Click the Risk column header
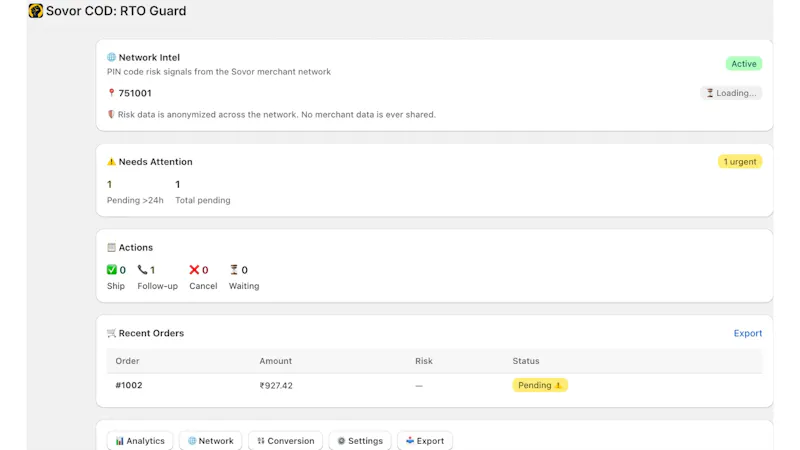Viewport: 800px width, 450px height. point(423,361)
